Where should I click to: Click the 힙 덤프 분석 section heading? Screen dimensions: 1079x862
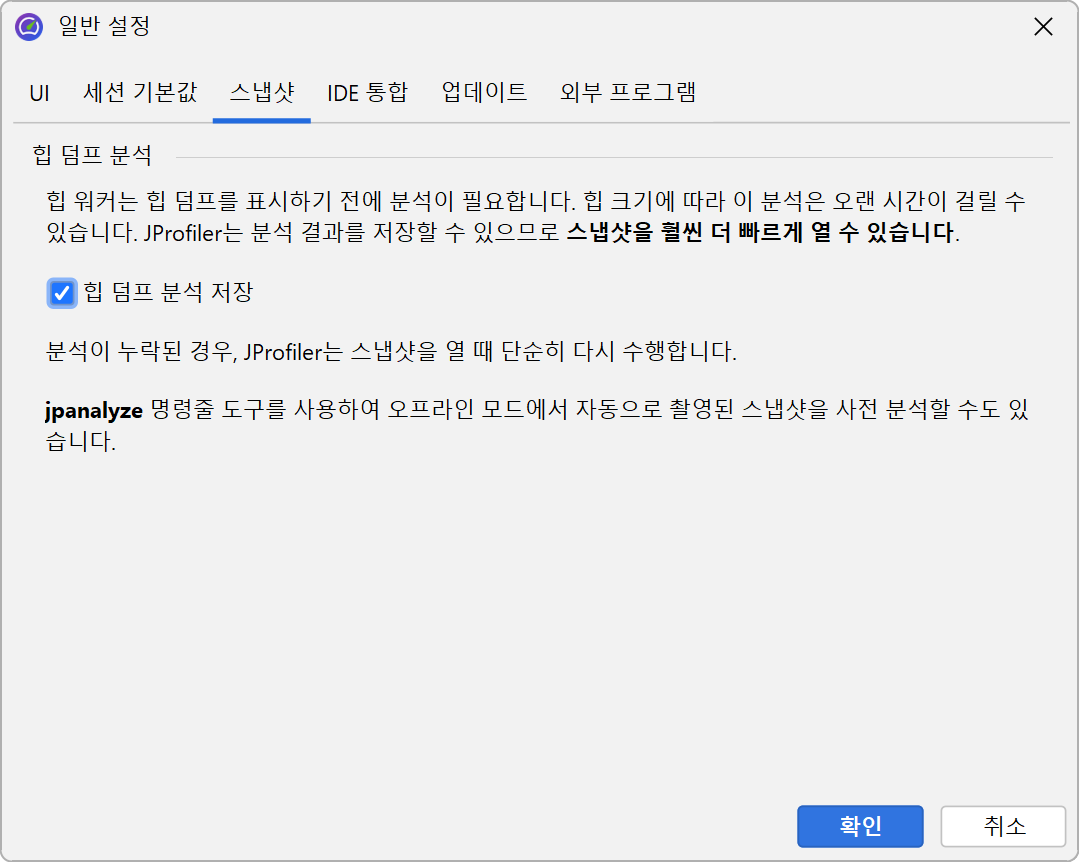pos(92,155)
